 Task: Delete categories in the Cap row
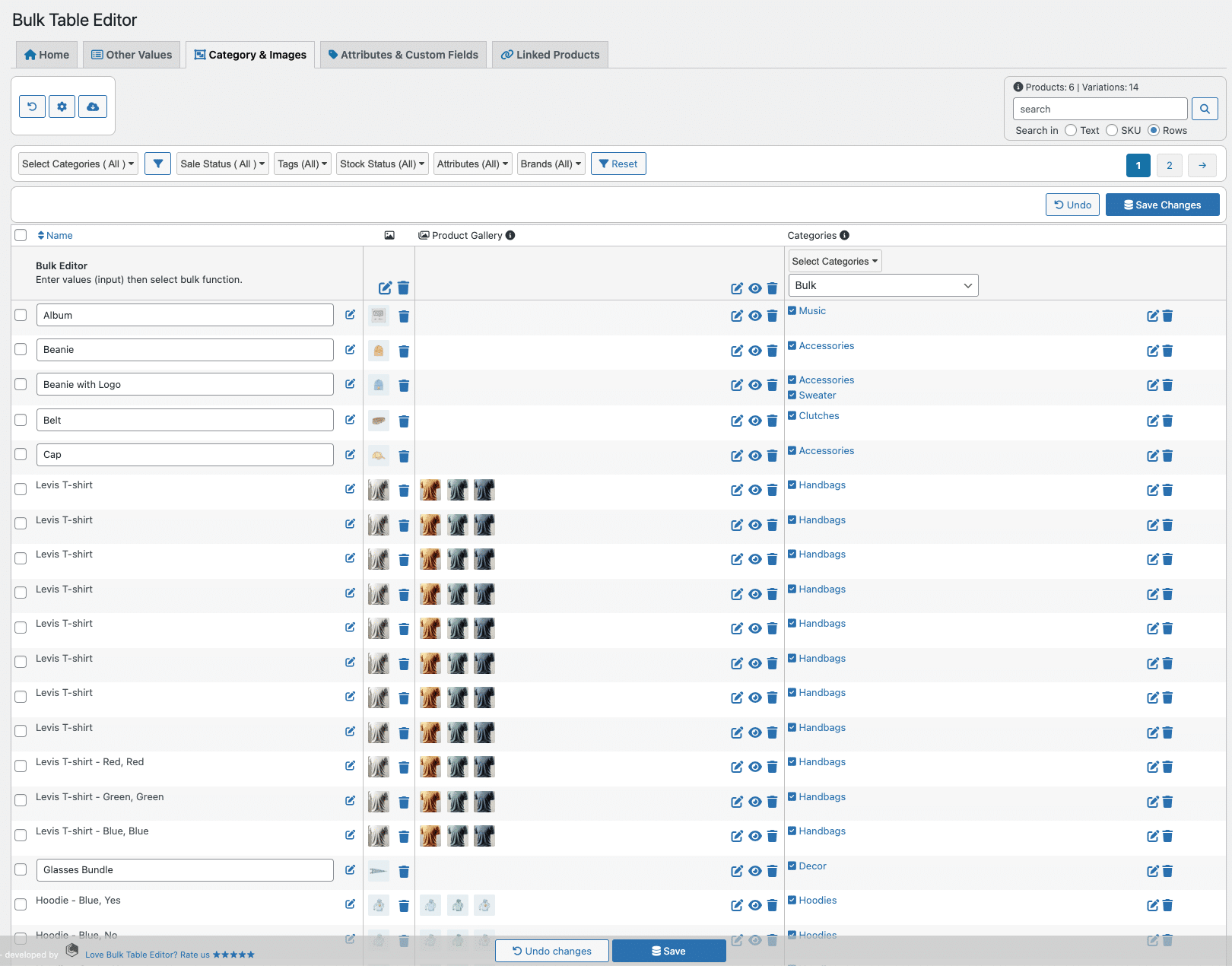(x=1168, y=456)
